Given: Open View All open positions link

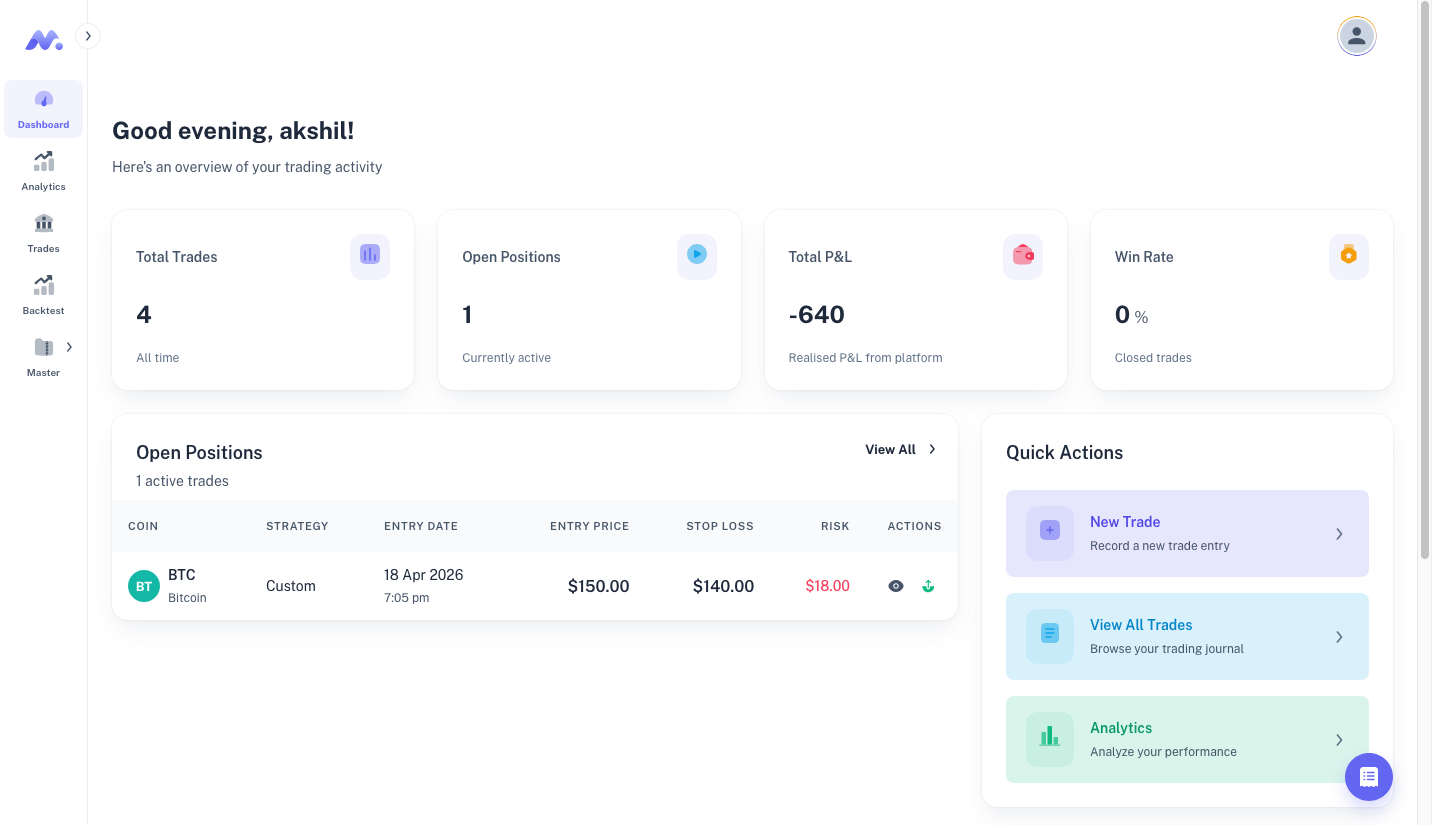Looking at the screenshot, I should (x=901, y=450).
